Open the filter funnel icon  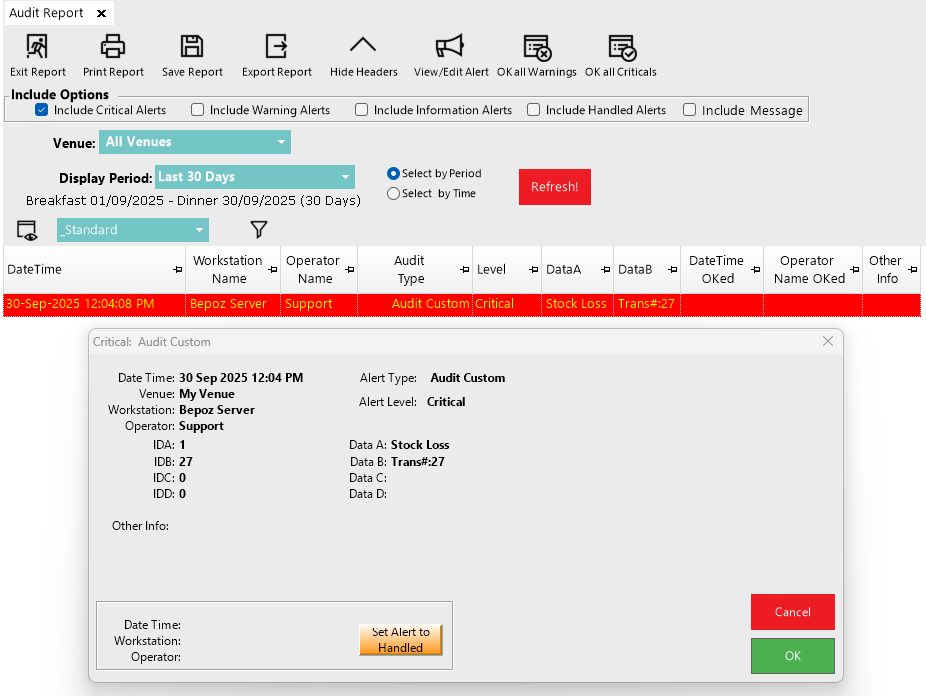pos(259,230)
